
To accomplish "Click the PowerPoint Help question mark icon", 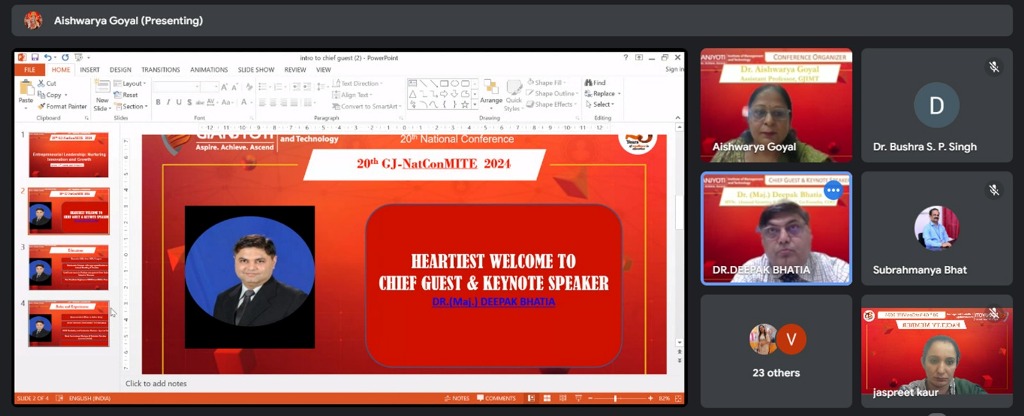I will tap(626, 57).
